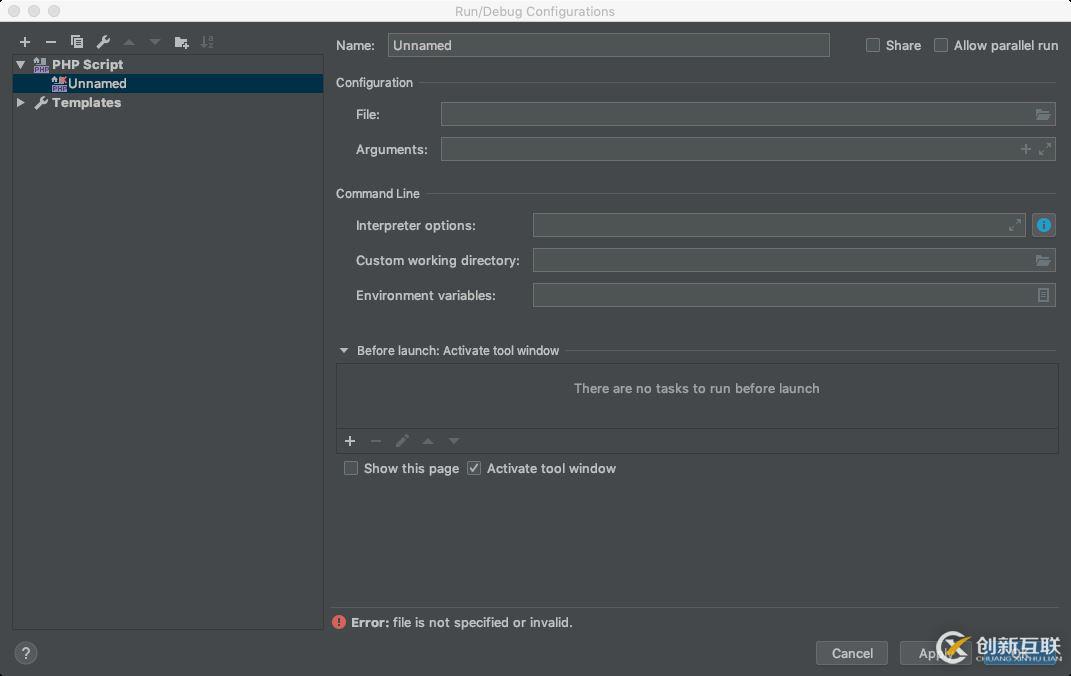Collapse the PHP Script tree node
The width and height of the screenshot is (1071, 676).
pos(21,65)
